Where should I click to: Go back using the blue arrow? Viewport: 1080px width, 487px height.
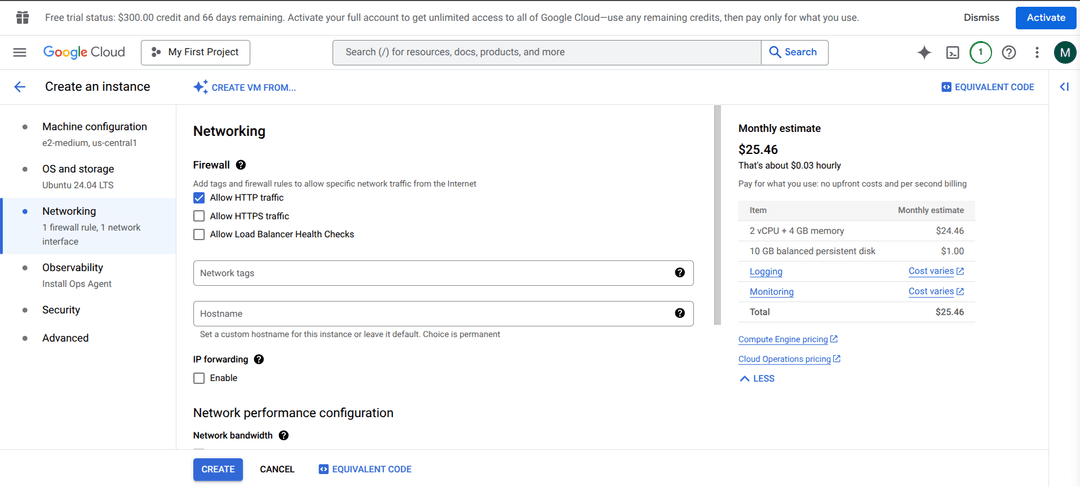point(19,87)
